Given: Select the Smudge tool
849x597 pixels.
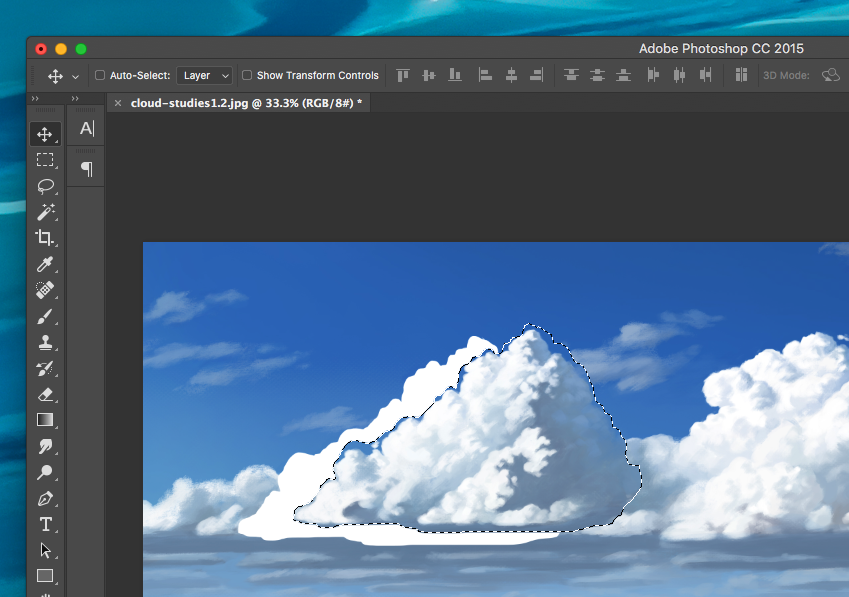Looking at the screenshot, I should pyautogui.click(x=45, y=446).
